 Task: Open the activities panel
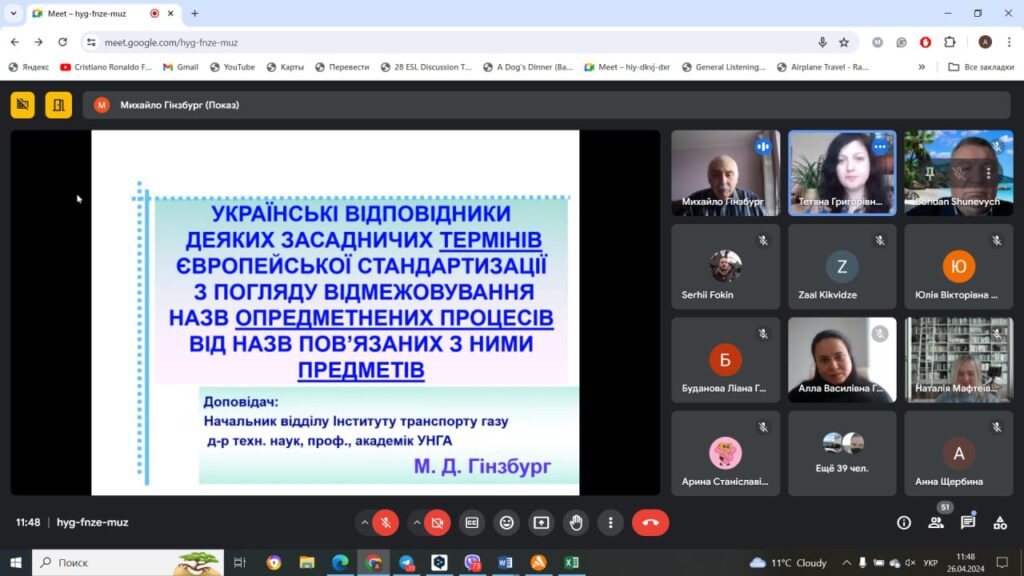1000,522
